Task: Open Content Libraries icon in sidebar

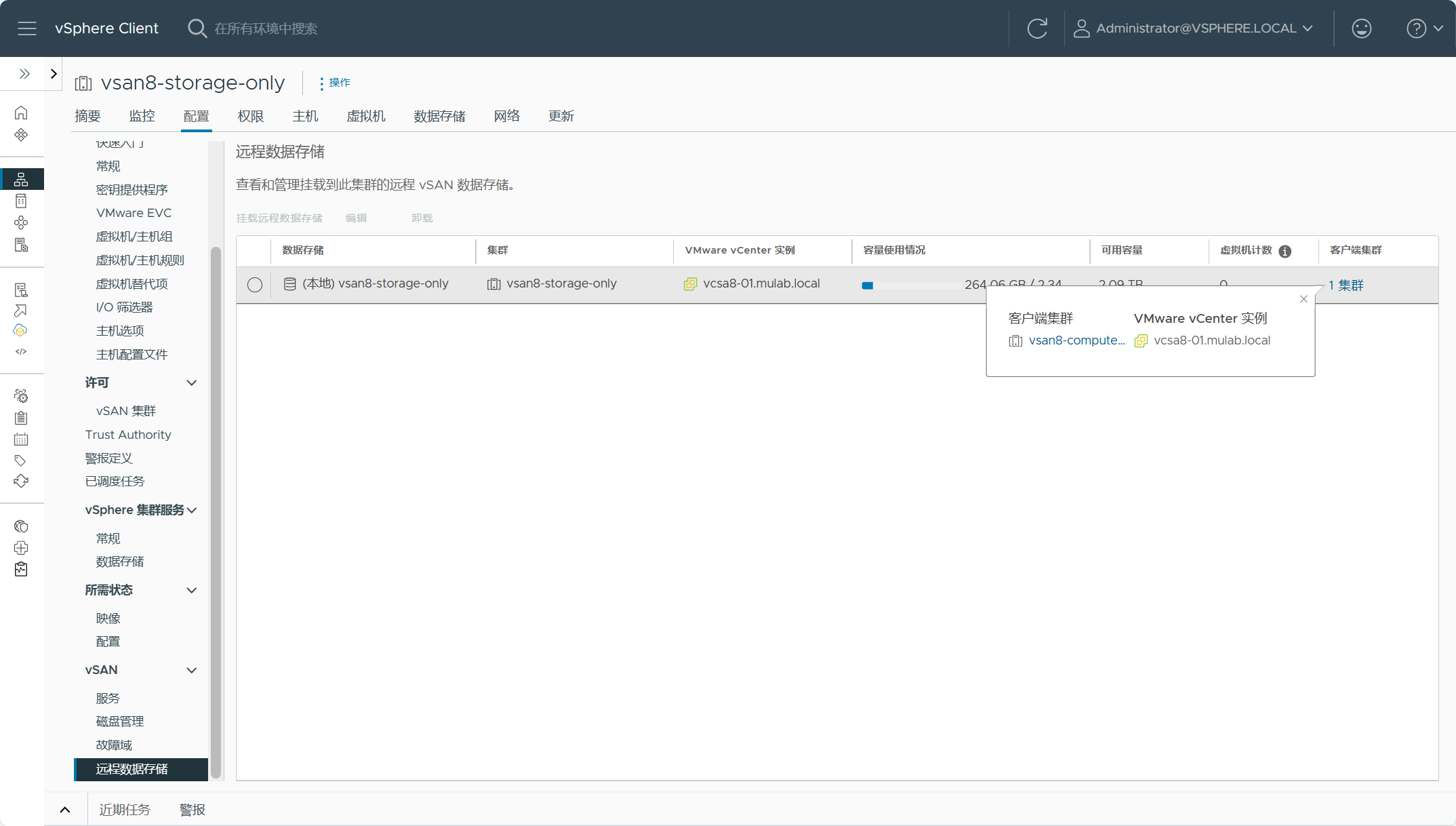Action: click(21, 201)
